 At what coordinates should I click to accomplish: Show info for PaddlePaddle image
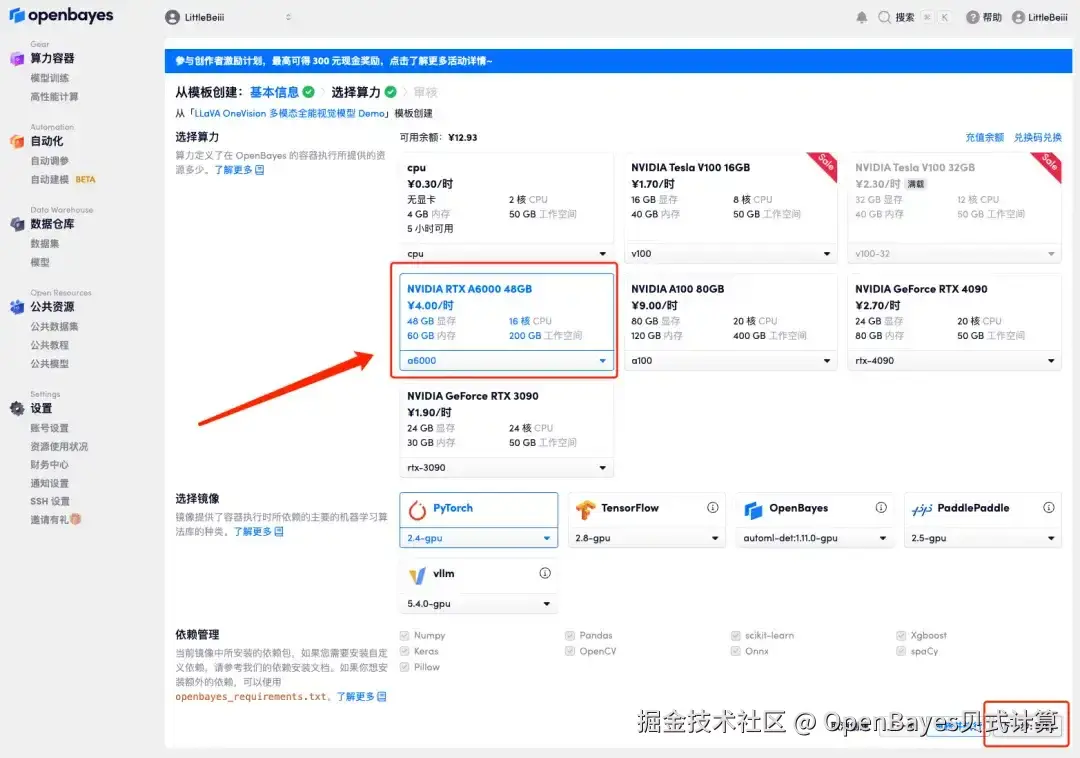point(1048,507)
